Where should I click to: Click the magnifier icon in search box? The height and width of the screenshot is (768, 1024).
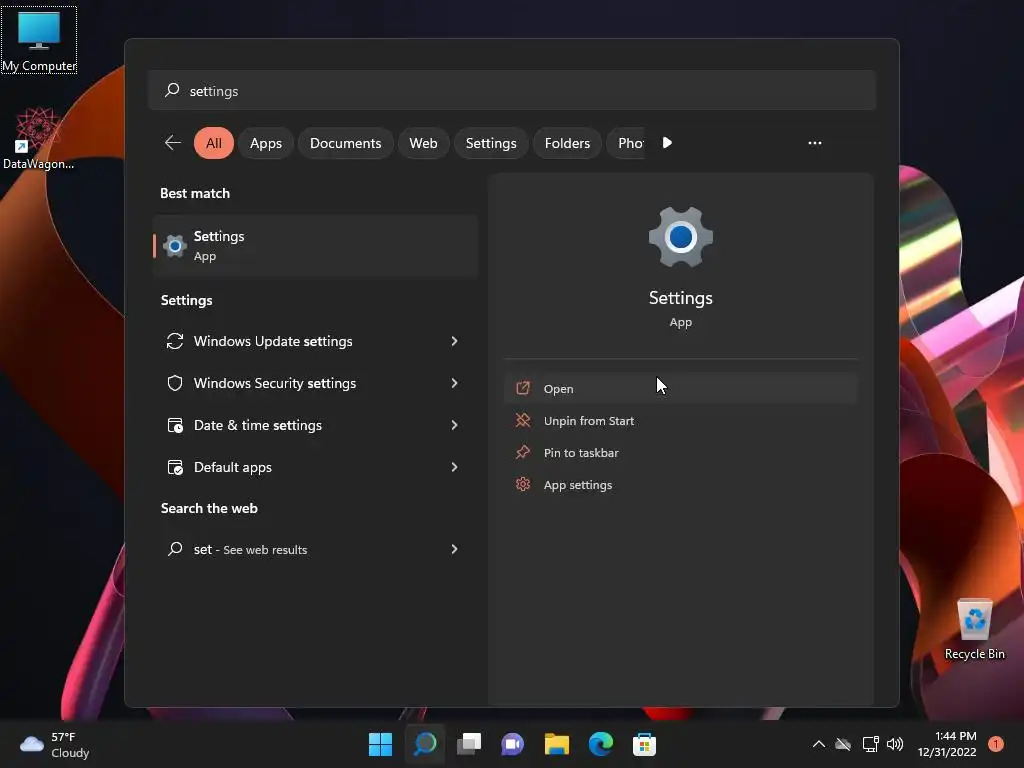point(172,90)
